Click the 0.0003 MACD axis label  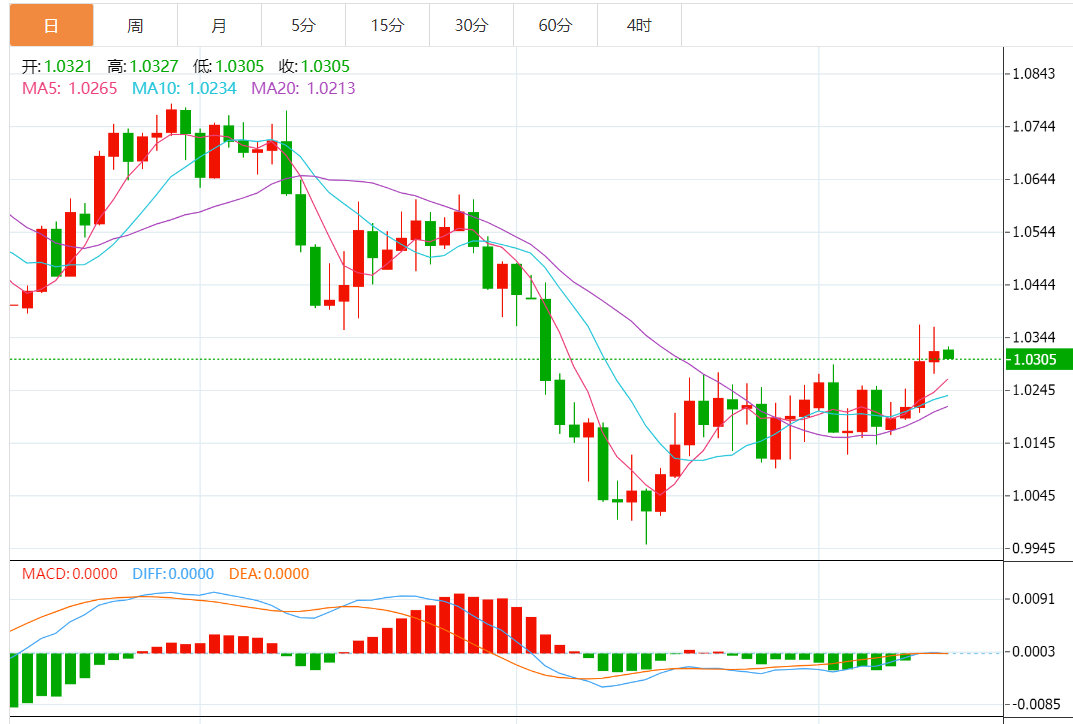tap(1034, 651)
